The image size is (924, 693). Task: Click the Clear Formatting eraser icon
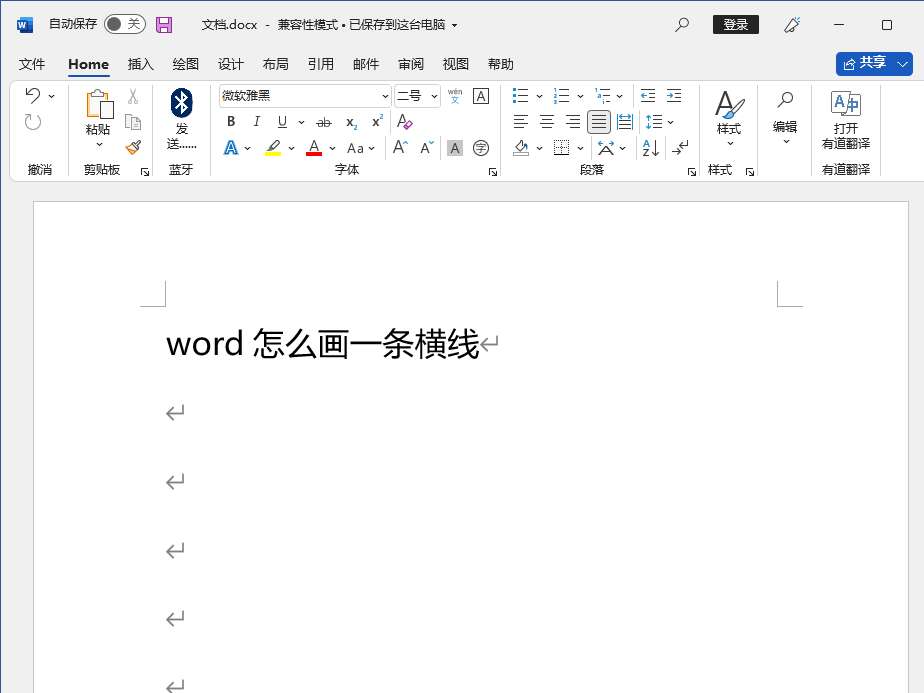pyautogui.click(x=405, y=121)
